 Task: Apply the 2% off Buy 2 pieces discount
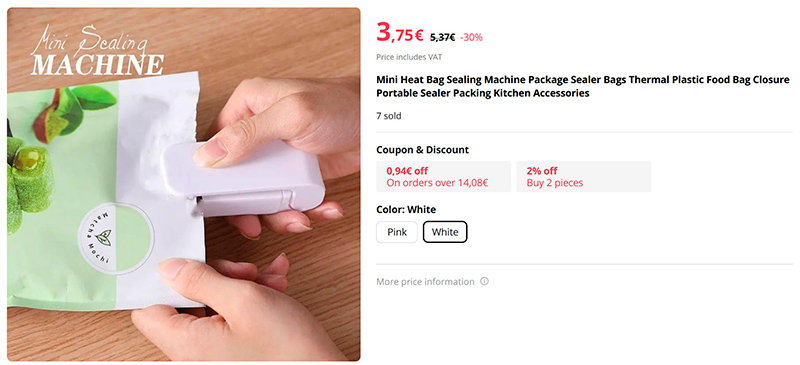[x=584, y=177]
